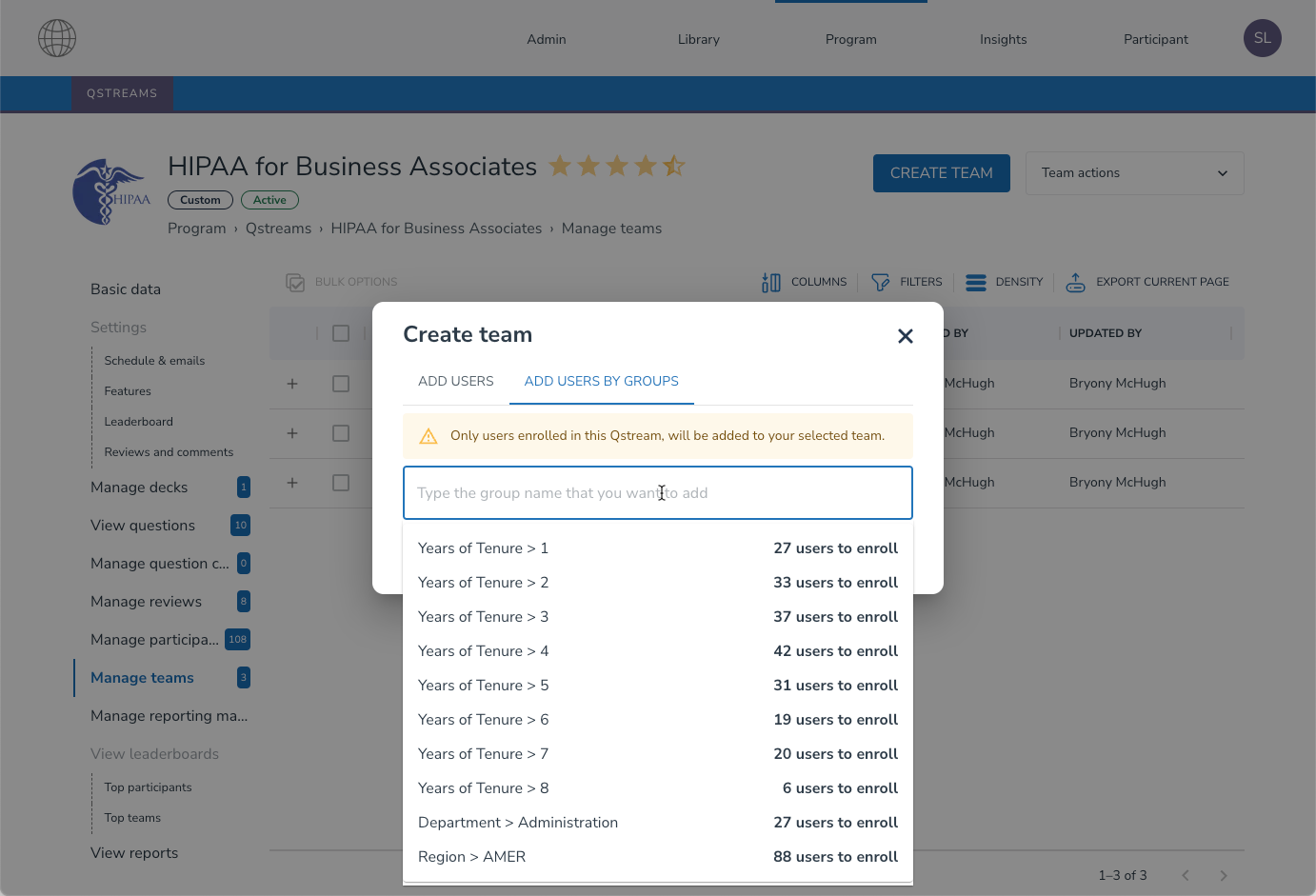Open the Team actions dropdown
This screenshot has width=1316, height=896.
(x=1134, y=173)
